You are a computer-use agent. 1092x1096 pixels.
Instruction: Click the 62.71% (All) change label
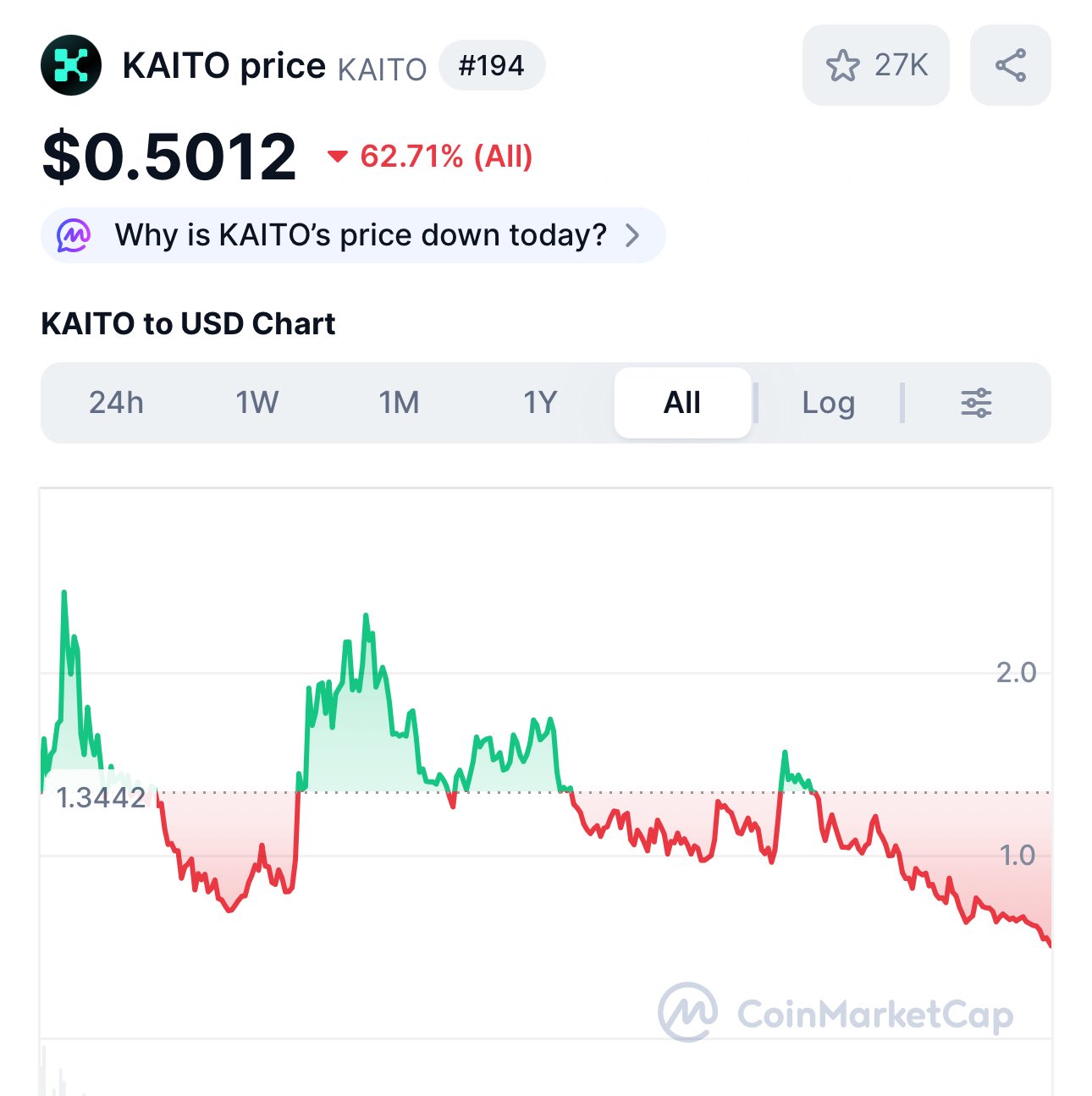coord(446,157)
